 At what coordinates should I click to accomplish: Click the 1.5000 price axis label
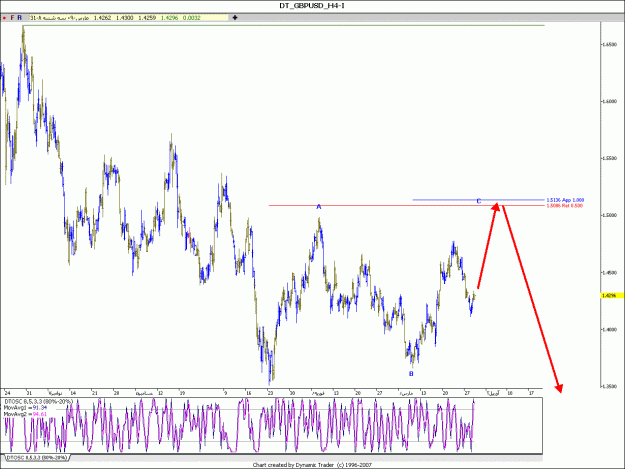[x=609, y=215]
